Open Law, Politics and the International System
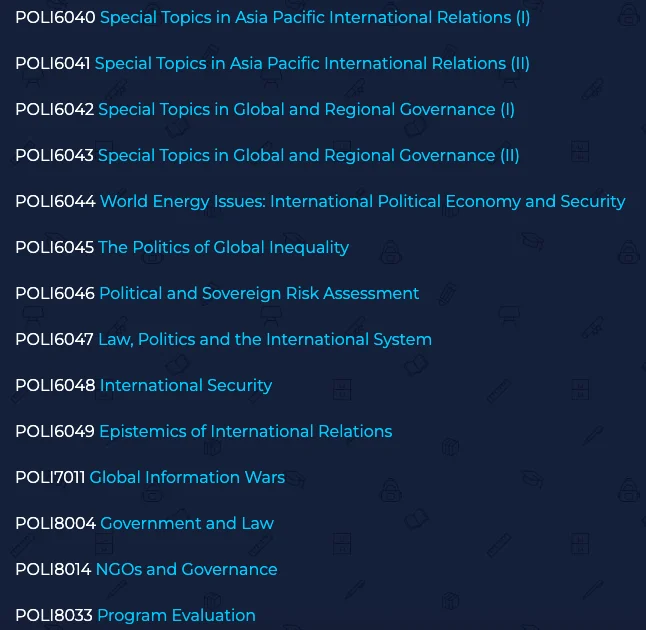This screenshot has height=630, width=646. (265, 340)
